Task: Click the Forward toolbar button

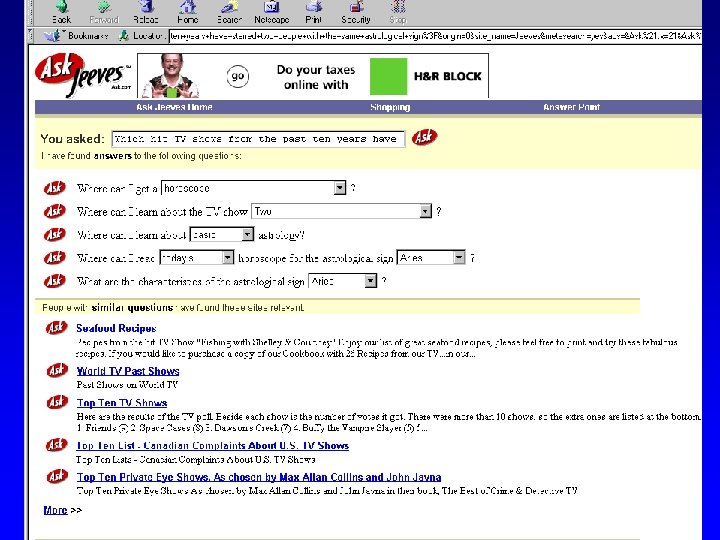Action: coord(104,12)
